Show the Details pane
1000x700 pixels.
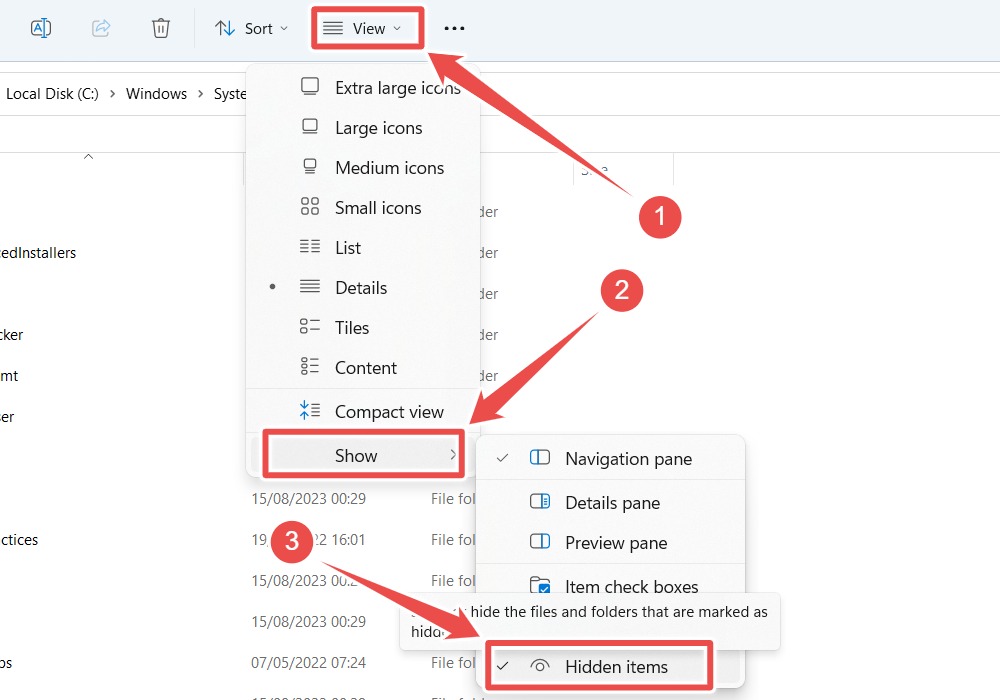(x=610, y=502)
